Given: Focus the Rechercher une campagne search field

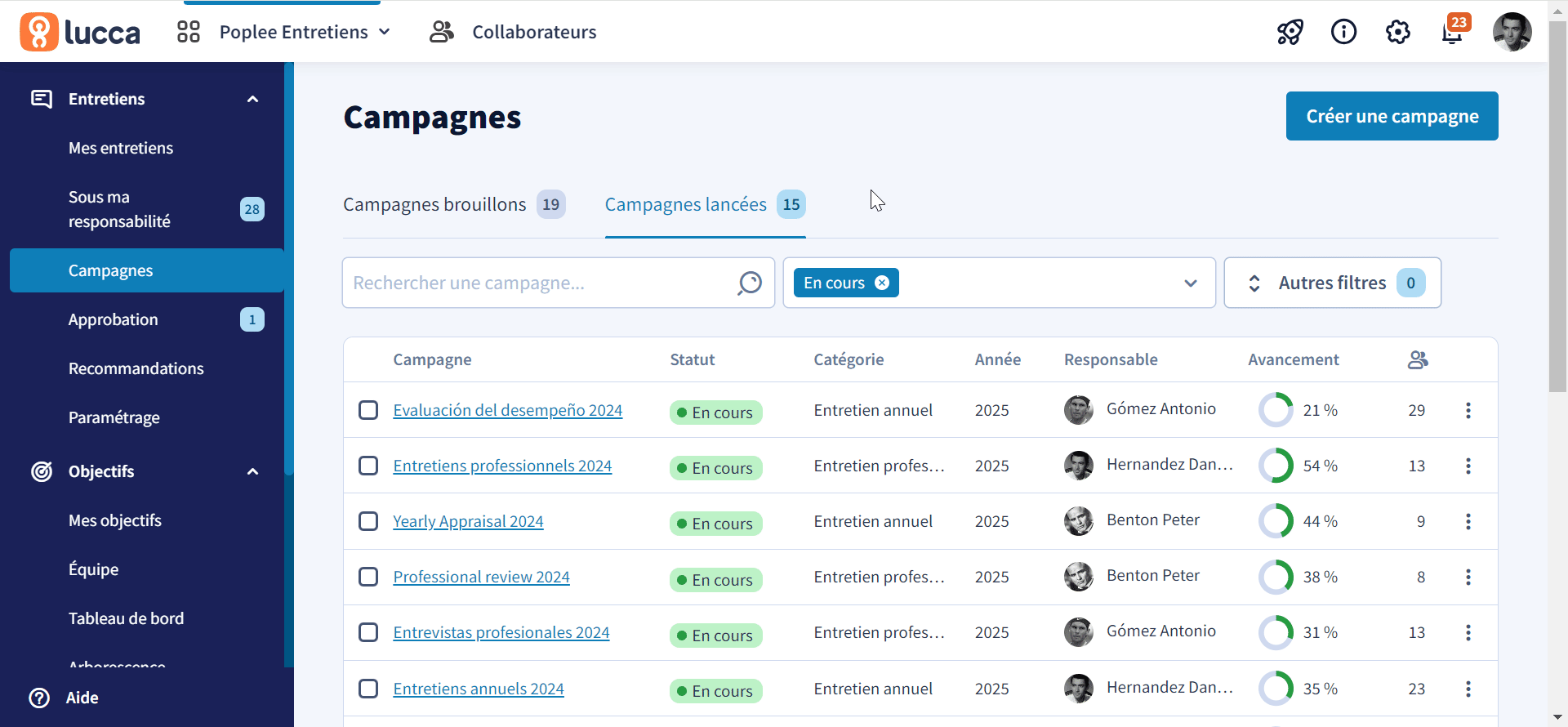Looking at the screenshot, I should (x=559, y=283).
